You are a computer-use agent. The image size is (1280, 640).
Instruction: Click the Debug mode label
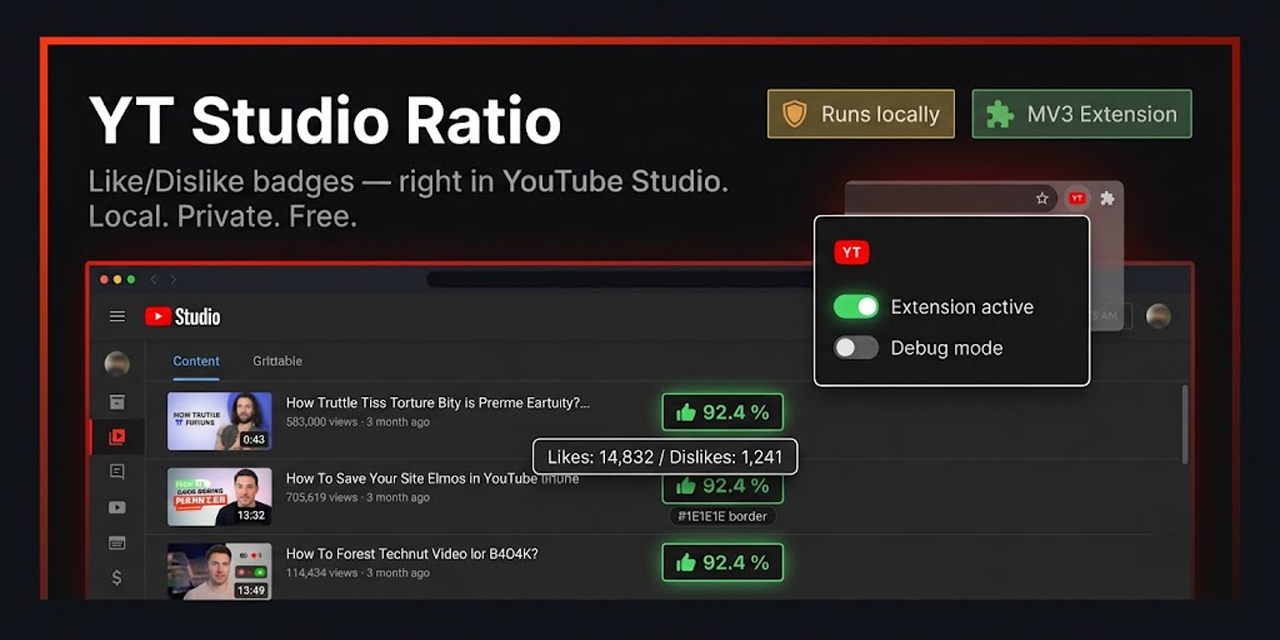pyautogui.click(x=946, y=348)
